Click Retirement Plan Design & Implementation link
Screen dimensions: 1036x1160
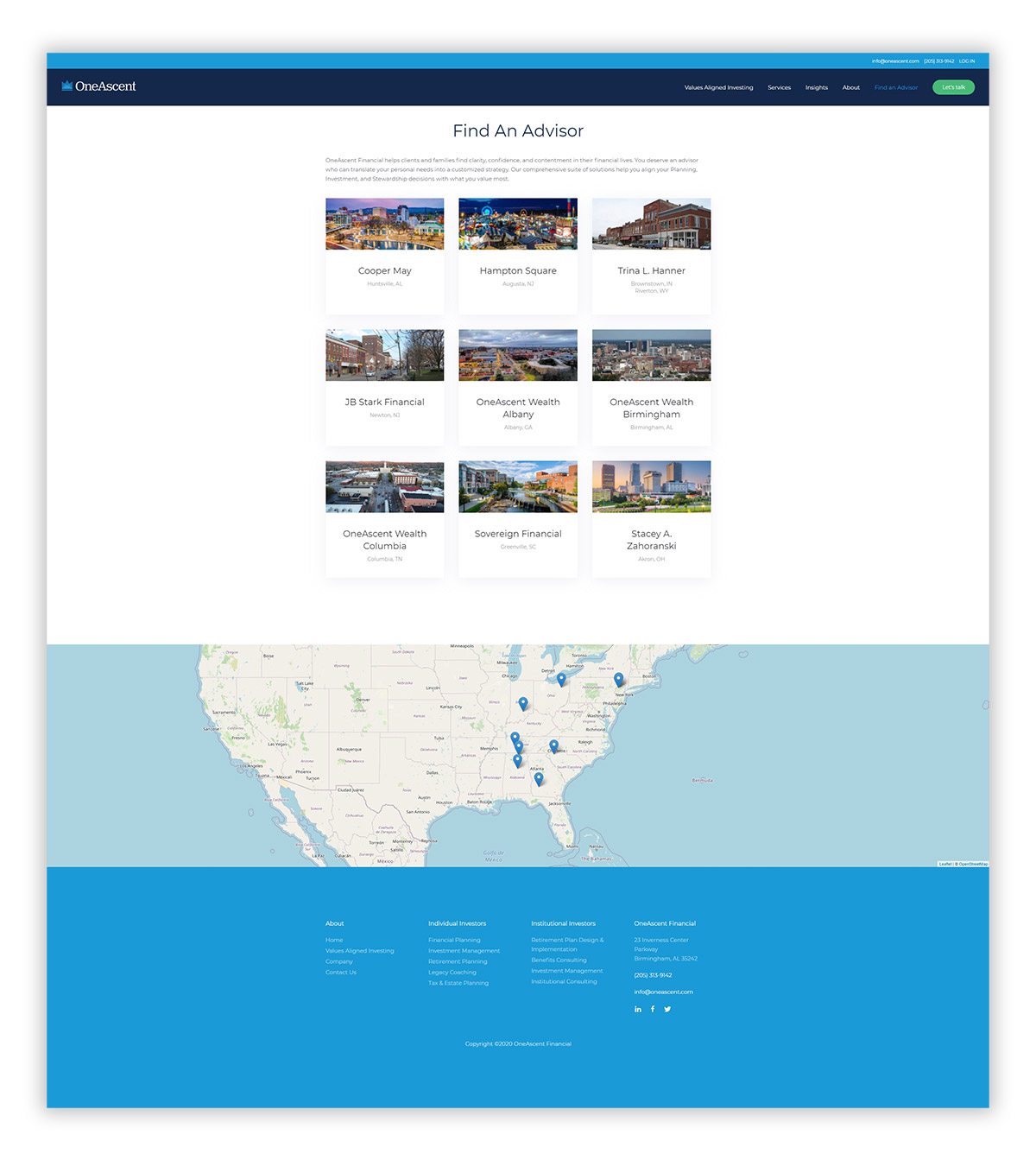568,945
